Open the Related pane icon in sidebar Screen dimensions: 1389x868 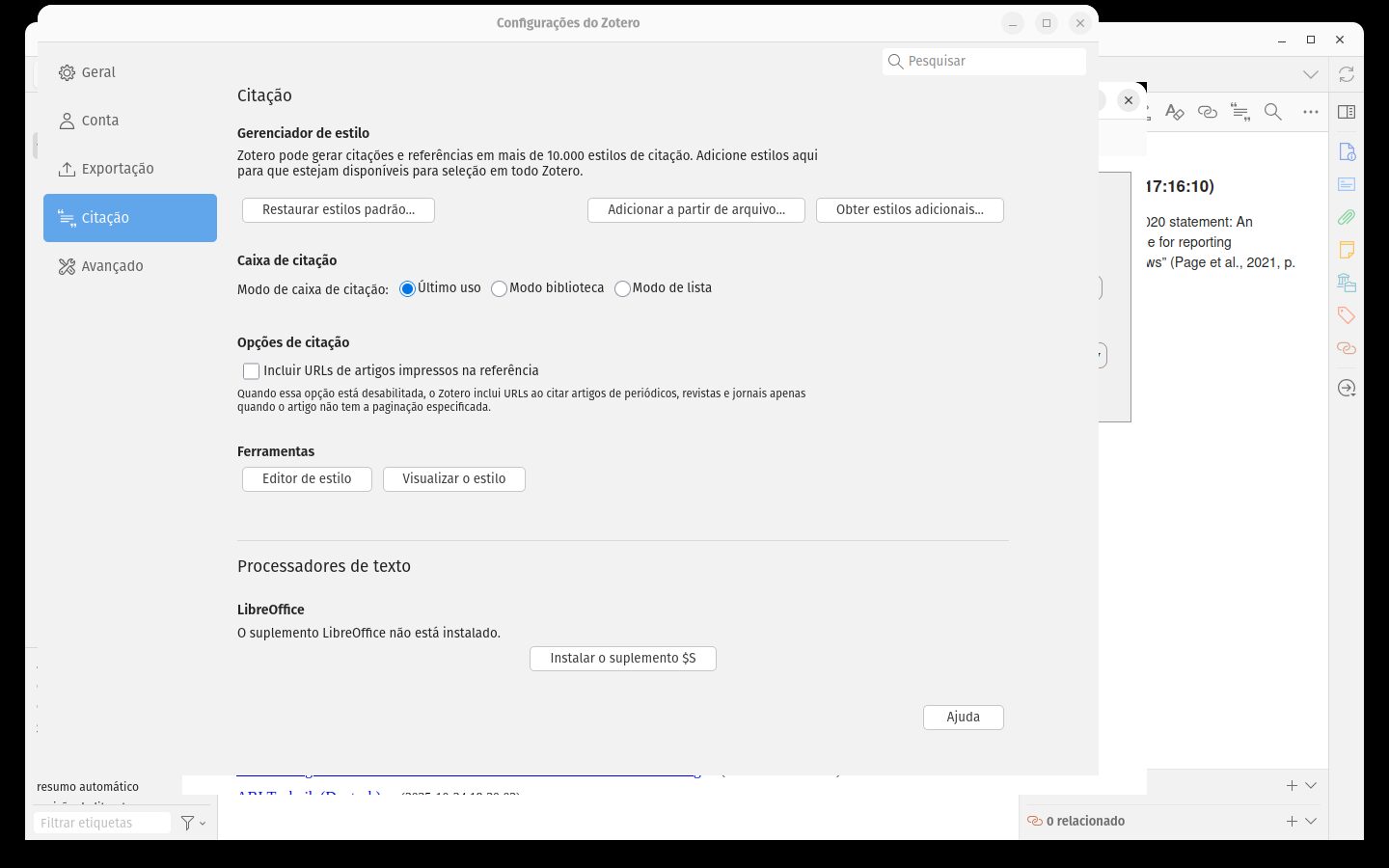click(1347, 348)
